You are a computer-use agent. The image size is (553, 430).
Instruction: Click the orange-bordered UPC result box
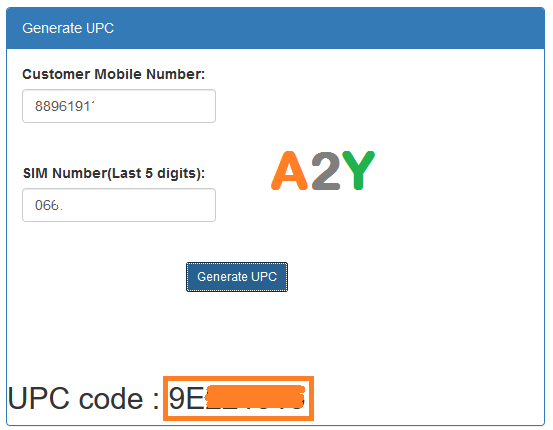point(238,398)
